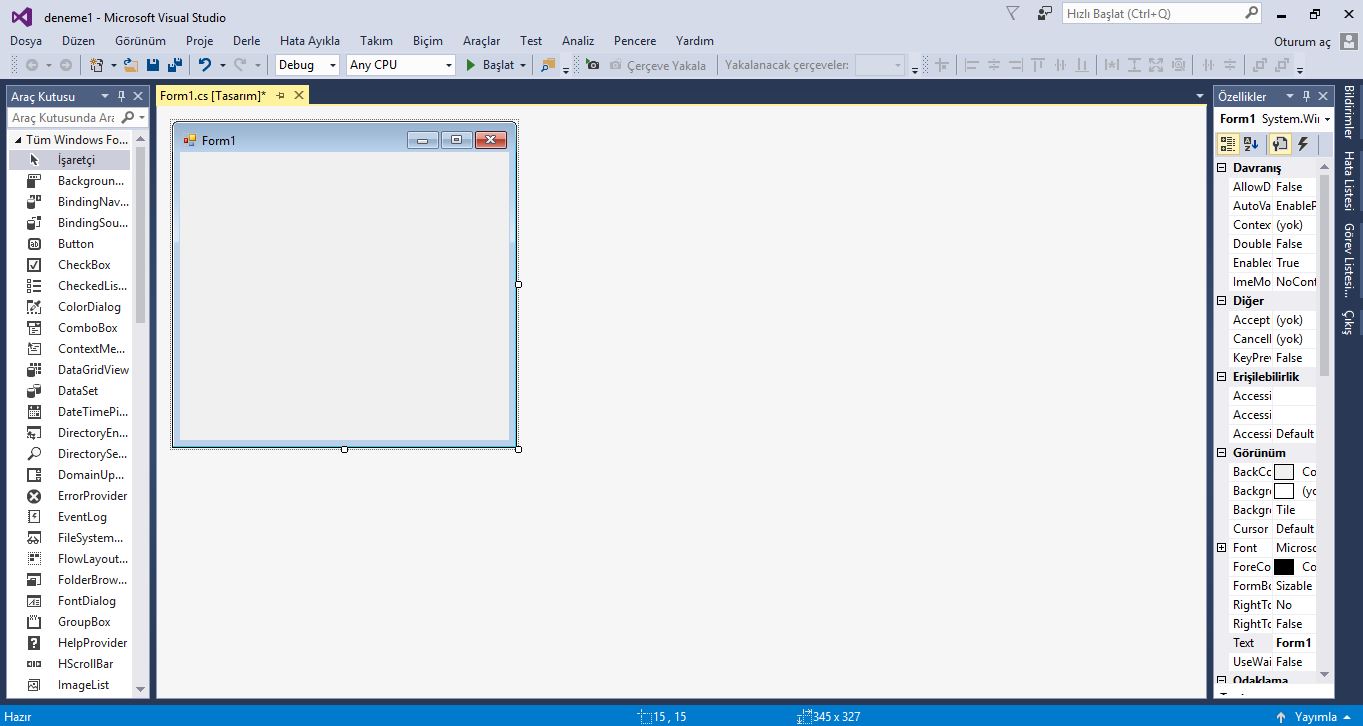Image resolution: width=1363 pixels, height=726 pixels.
Task: Show Events with the lightning bolt icon
Action: click(x=1303, y=144)
